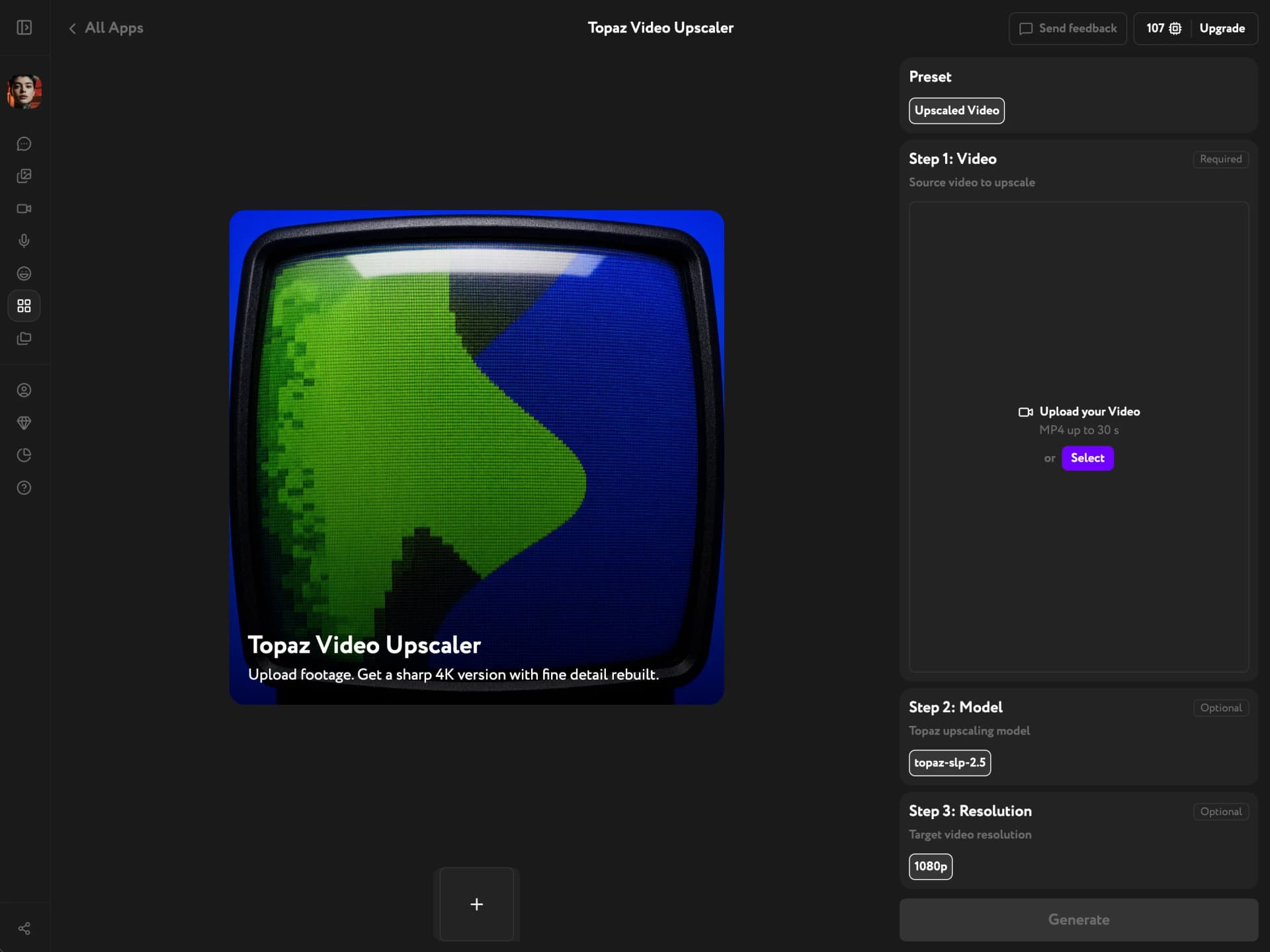1270x952 pixels.
Task: Click the 'Topaz upscaling model' text
Action: [x=969, y=731]
